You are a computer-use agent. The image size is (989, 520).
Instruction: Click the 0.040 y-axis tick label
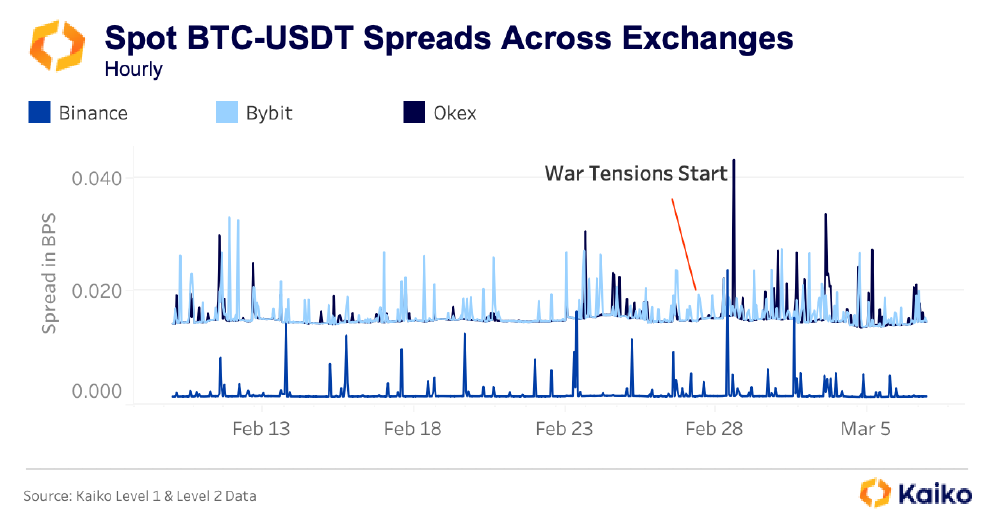point(94,178)
